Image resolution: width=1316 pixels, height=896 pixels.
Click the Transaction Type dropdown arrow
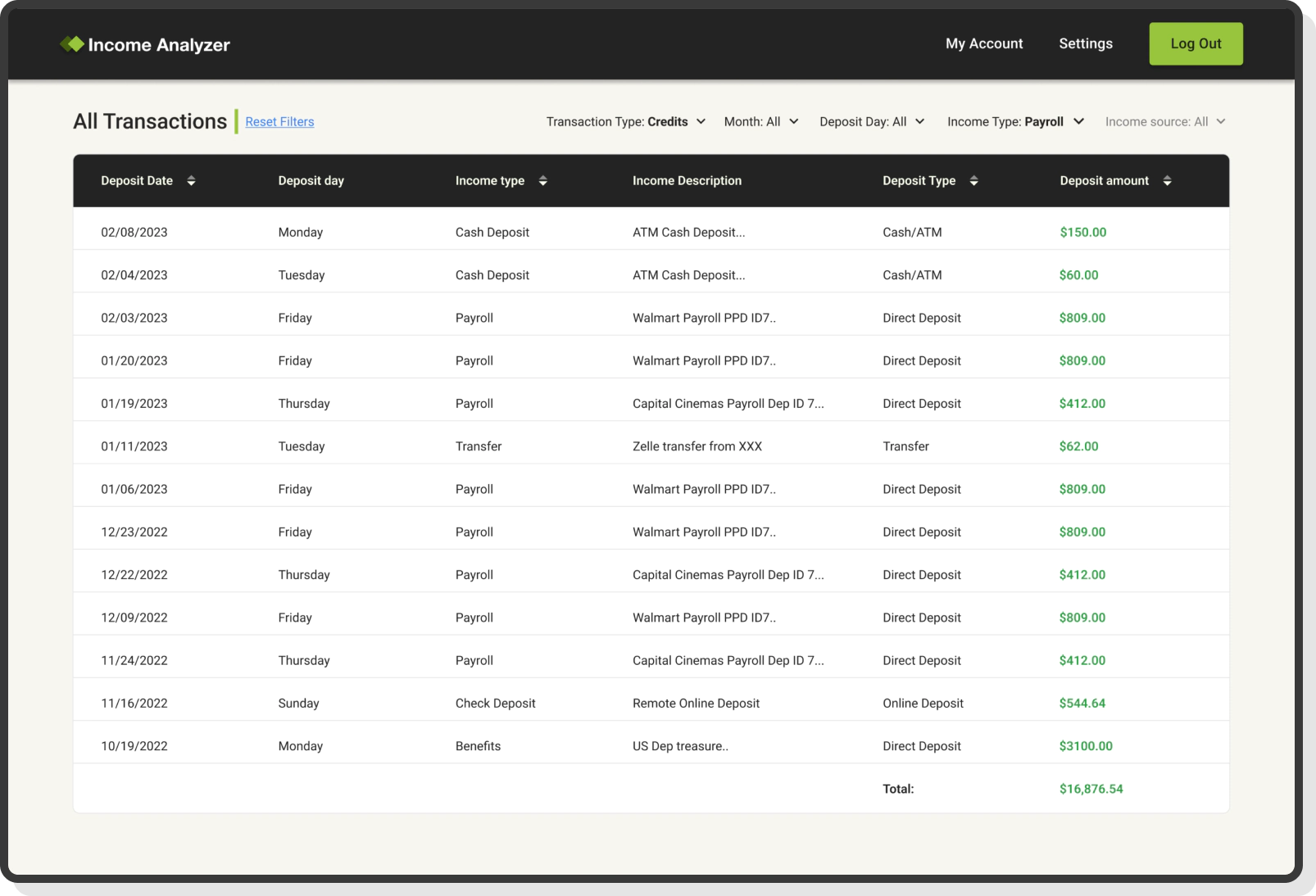click(x=701, y=121)
